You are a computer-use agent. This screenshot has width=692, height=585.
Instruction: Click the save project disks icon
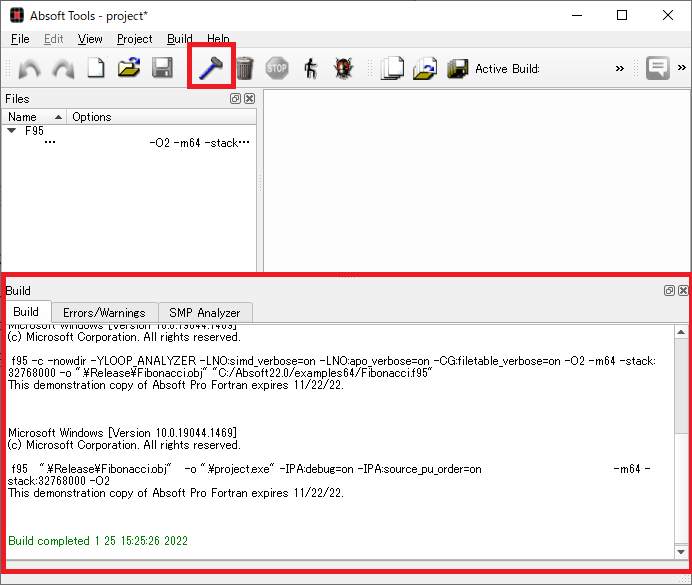coord(458,69)
